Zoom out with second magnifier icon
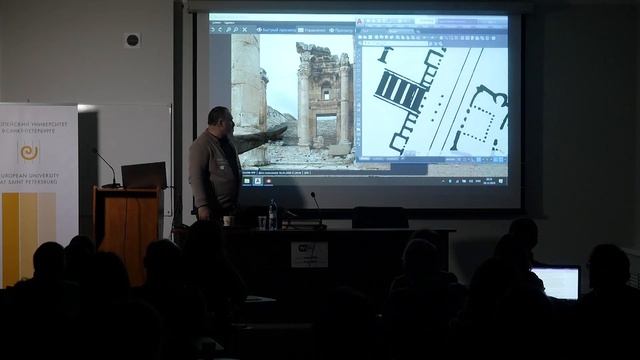Viewport: 640px width, 360px height. point(236,30)
